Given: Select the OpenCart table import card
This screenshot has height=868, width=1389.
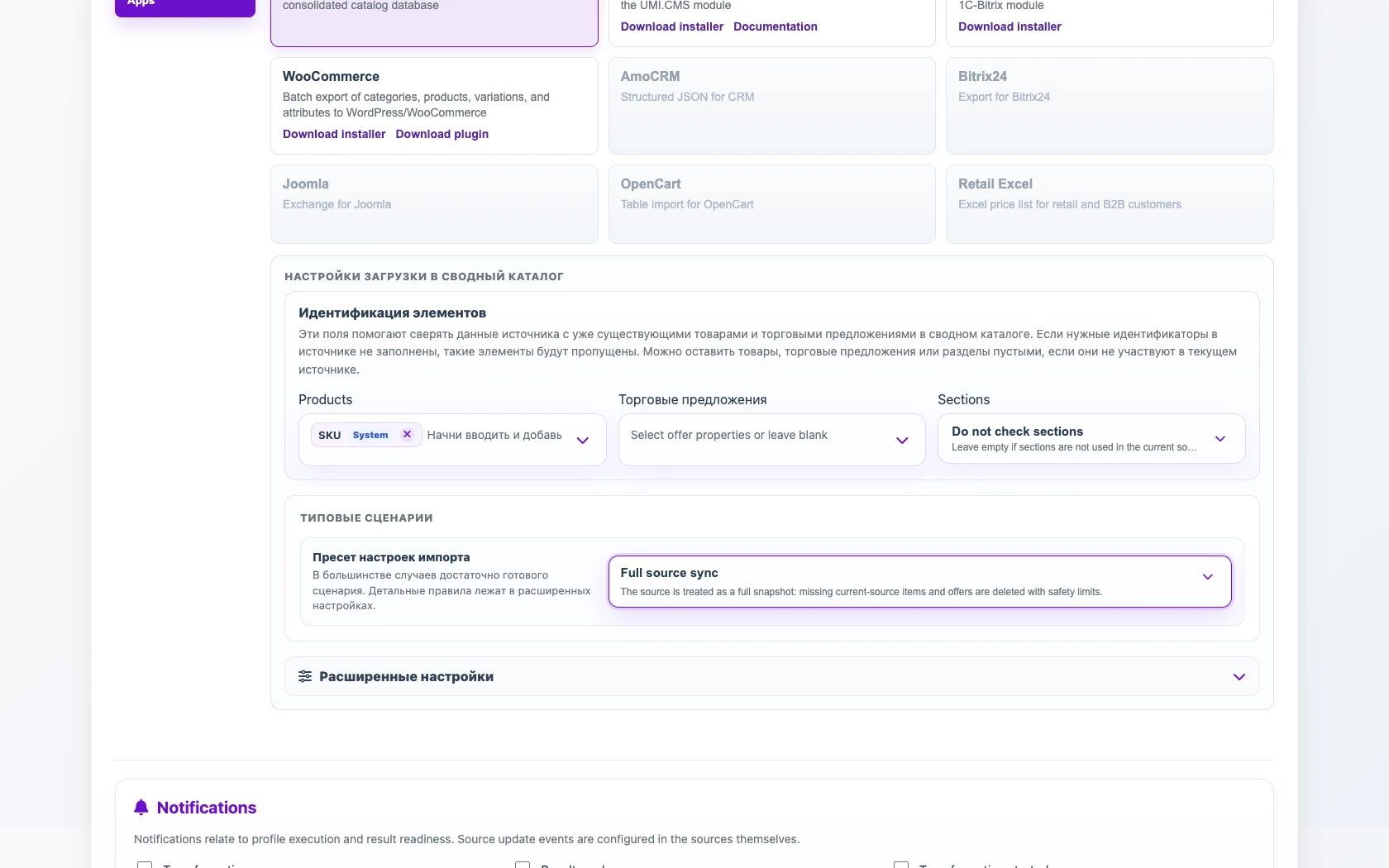Looking at the screenshot, I should [x=771, y=204].
